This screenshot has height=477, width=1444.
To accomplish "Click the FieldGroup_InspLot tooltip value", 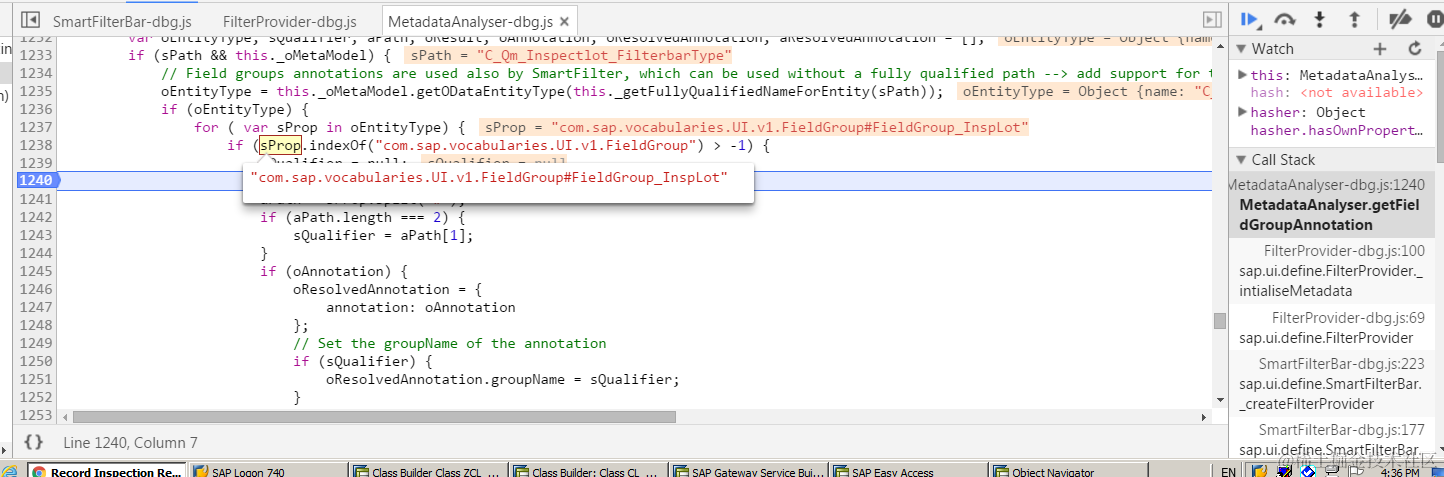I will tap(489, 177).
